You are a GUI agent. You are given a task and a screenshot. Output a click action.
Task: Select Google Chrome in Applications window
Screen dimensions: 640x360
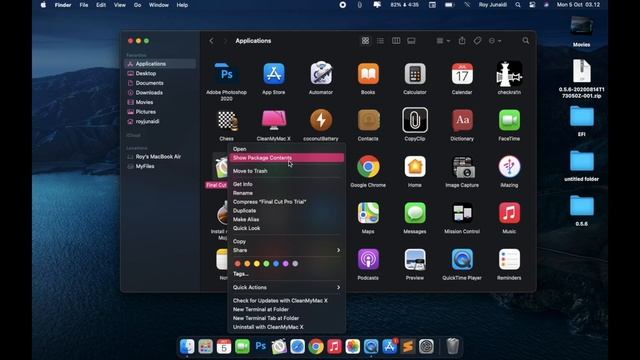click(x=368, y=167)
